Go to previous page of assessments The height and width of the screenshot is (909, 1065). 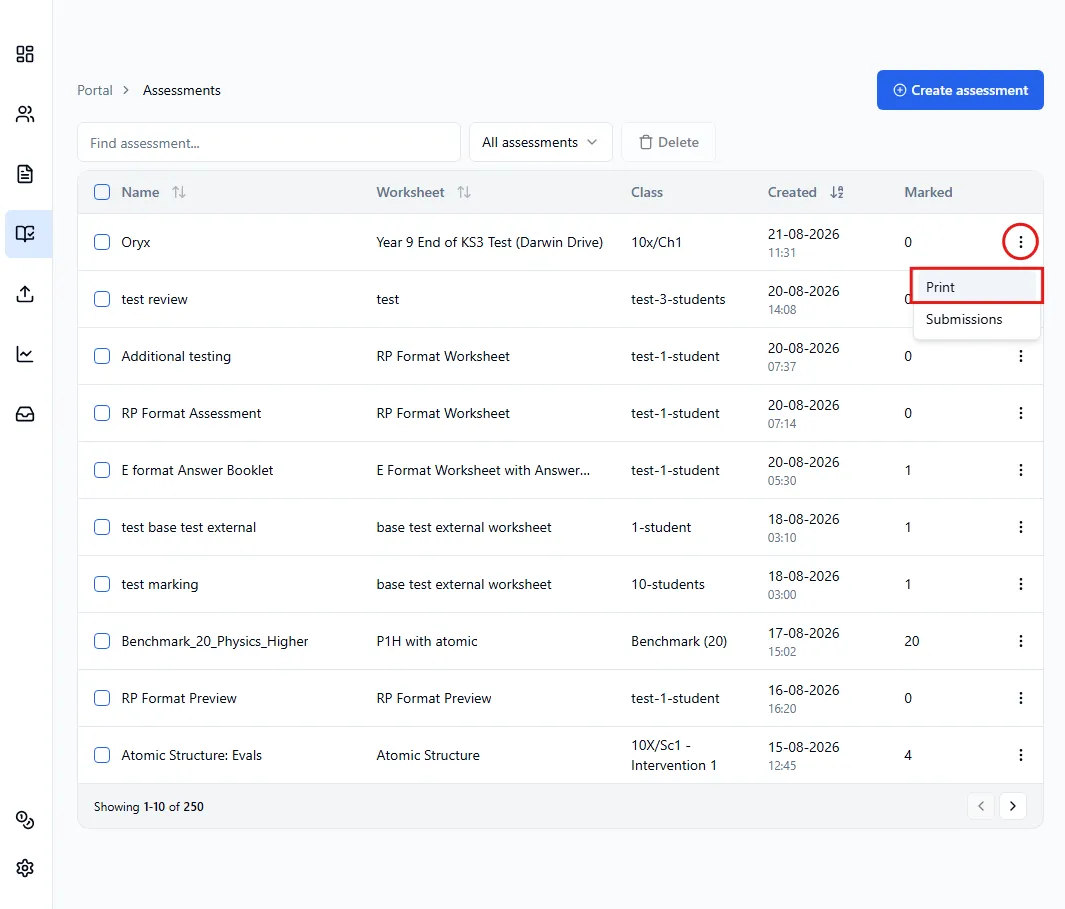[981, 806]
